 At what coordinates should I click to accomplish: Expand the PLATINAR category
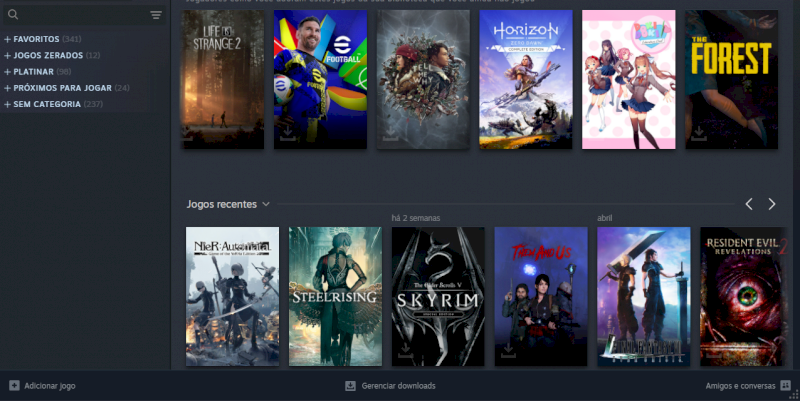7,72
